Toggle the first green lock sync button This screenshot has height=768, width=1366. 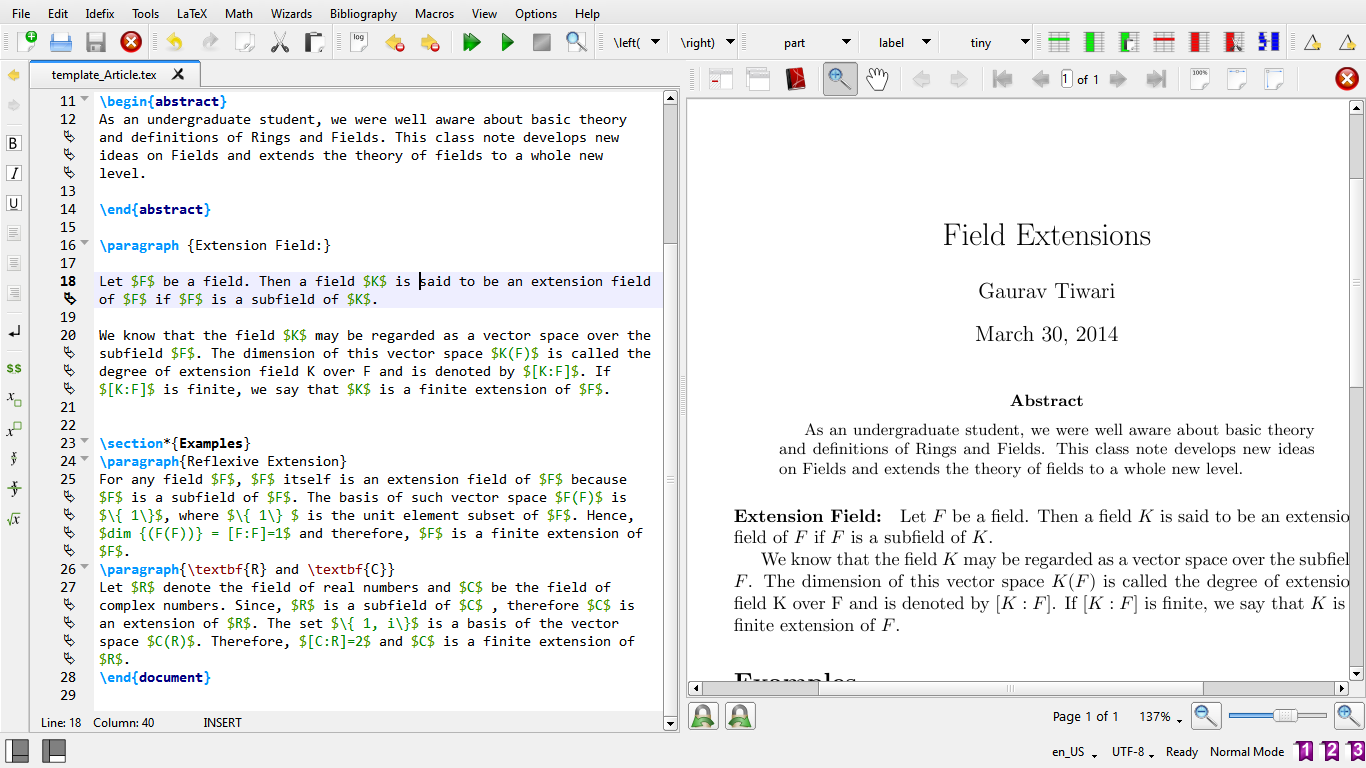point(703,716)
